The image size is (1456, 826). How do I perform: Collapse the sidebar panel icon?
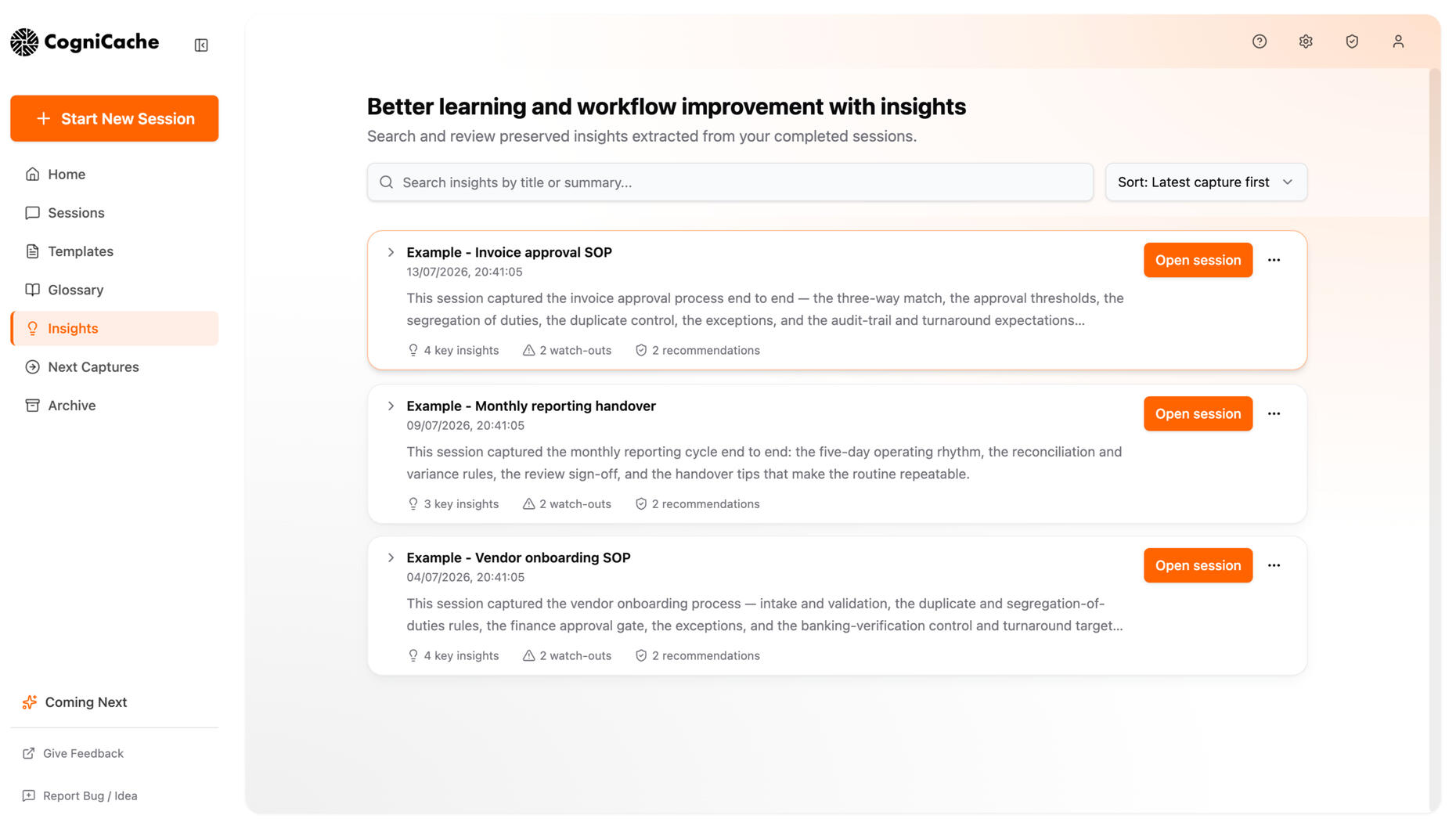pyautogui.click(x=201, y=45)
